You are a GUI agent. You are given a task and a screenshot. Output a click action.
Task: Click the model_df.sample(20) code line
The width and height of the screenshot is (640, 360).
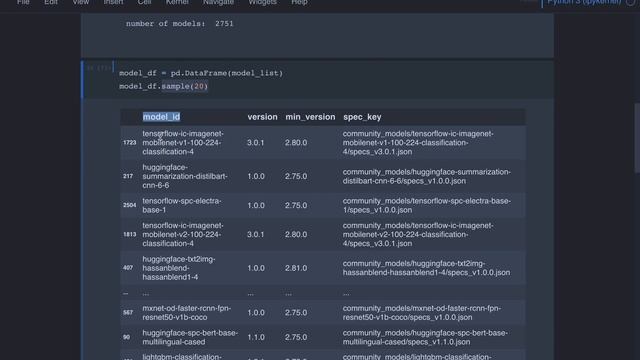pos(164,86)
